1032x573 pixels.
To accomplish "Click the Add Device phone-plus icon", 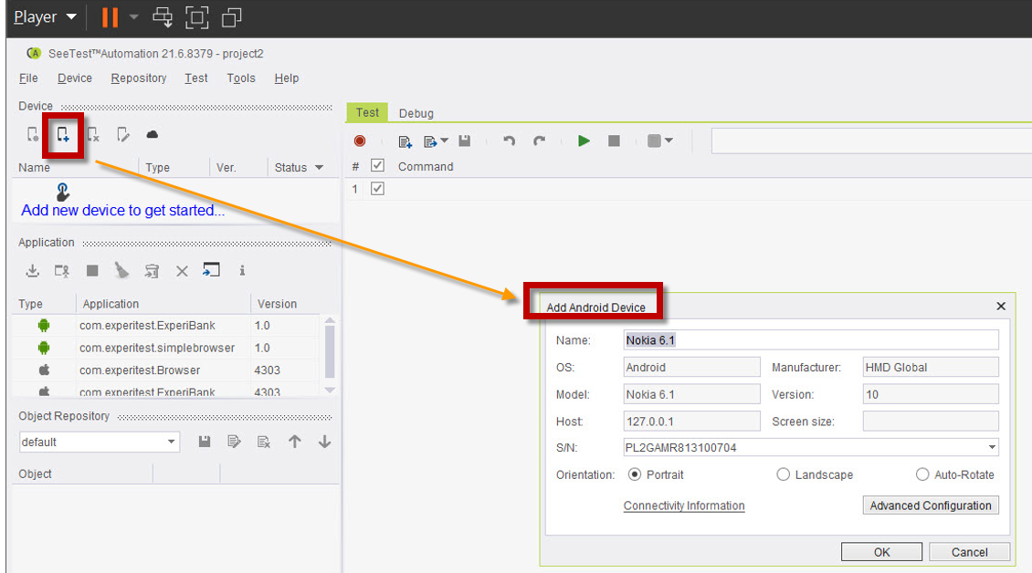I will (63, 135).
